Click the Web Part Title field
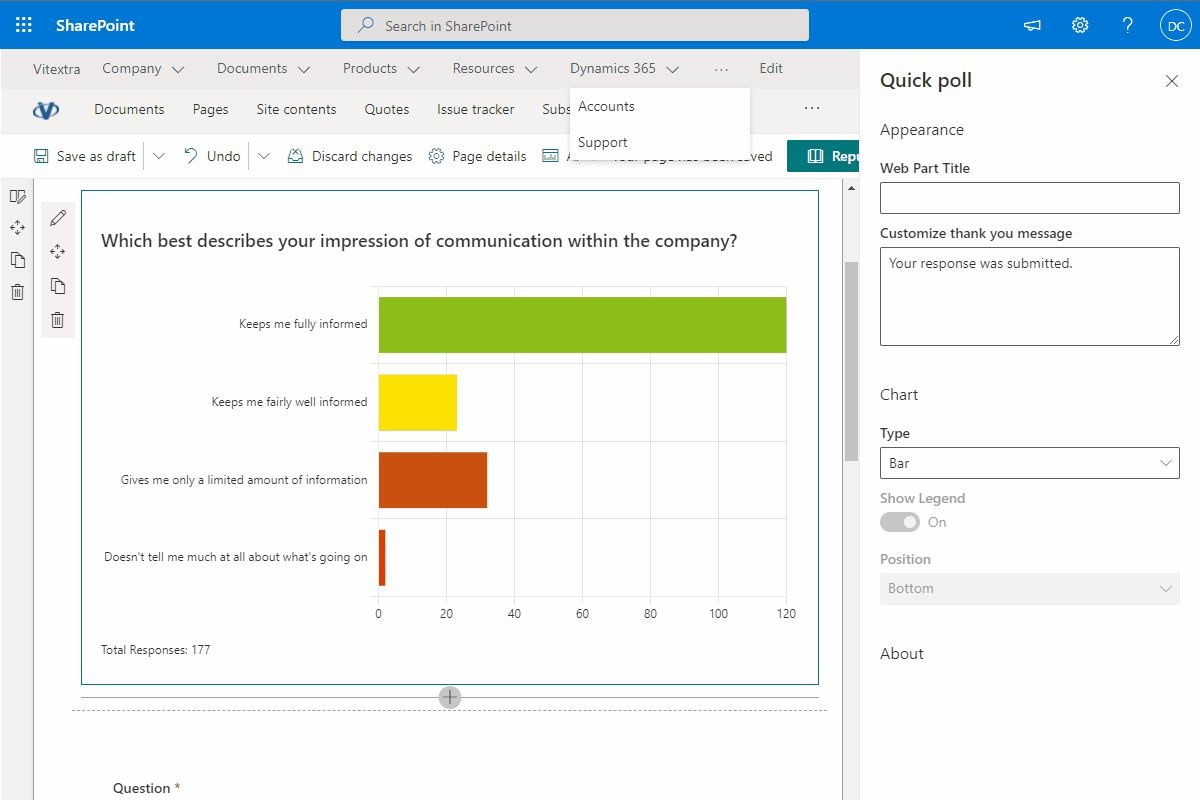 [x=1030, y=198]
